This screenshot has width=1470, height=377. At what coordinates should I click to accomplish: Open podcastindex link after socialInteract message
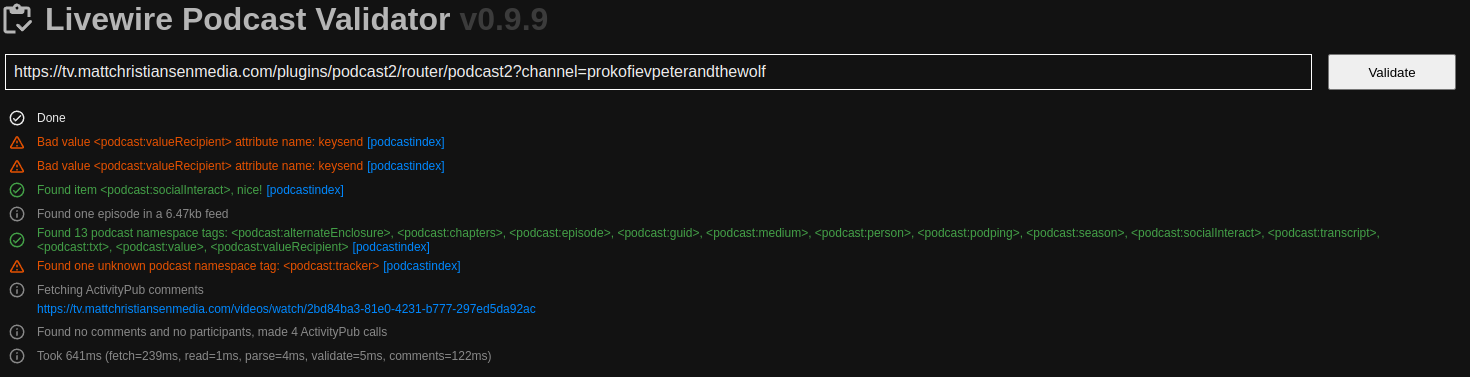305,190
